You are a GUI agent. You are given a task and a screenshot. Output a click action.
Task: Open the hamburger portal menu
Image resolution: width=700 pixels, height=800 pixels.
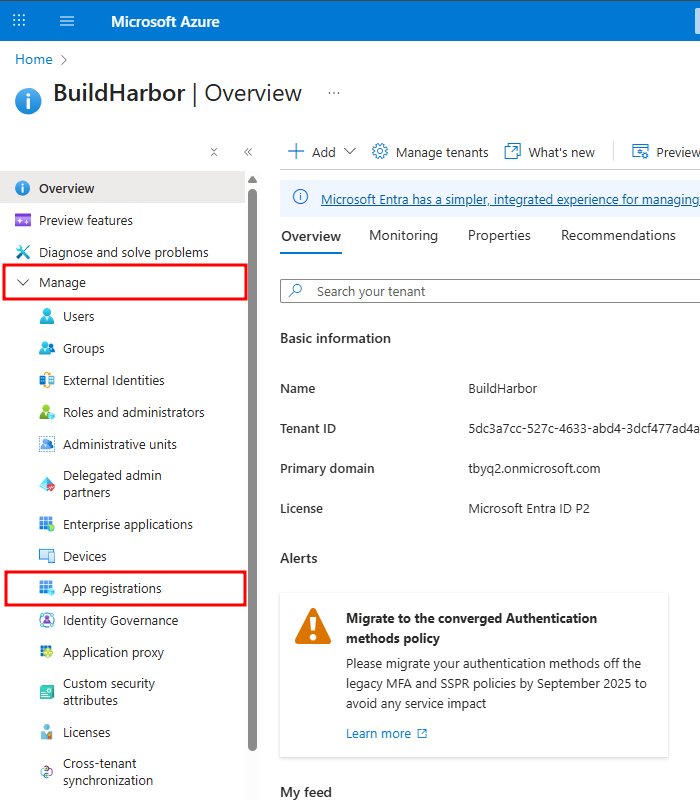point(67,21)
